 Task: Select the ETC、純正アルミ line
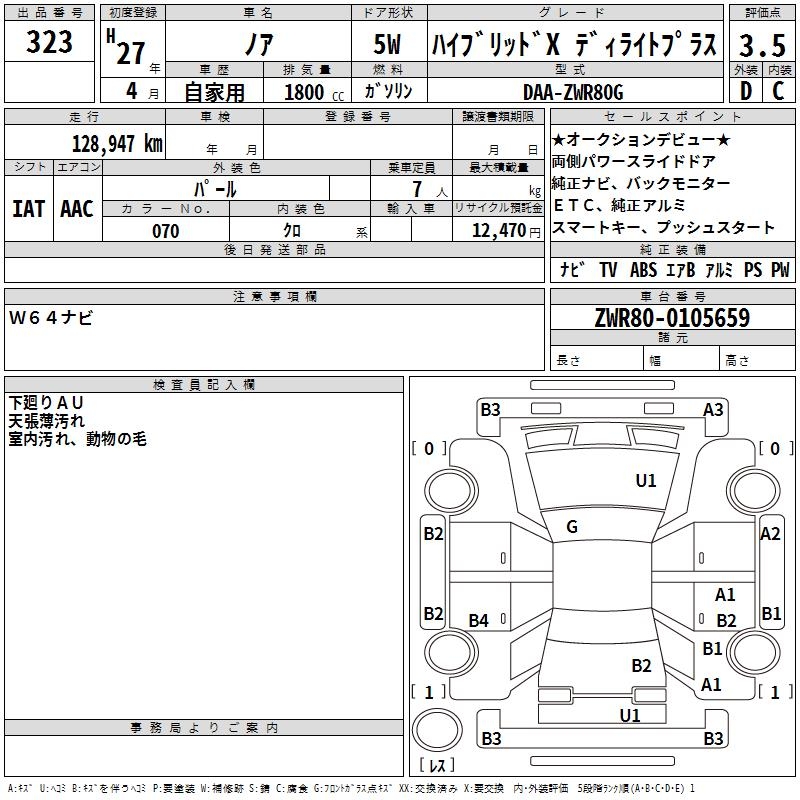pyautogui.click(x=618, y=205)
